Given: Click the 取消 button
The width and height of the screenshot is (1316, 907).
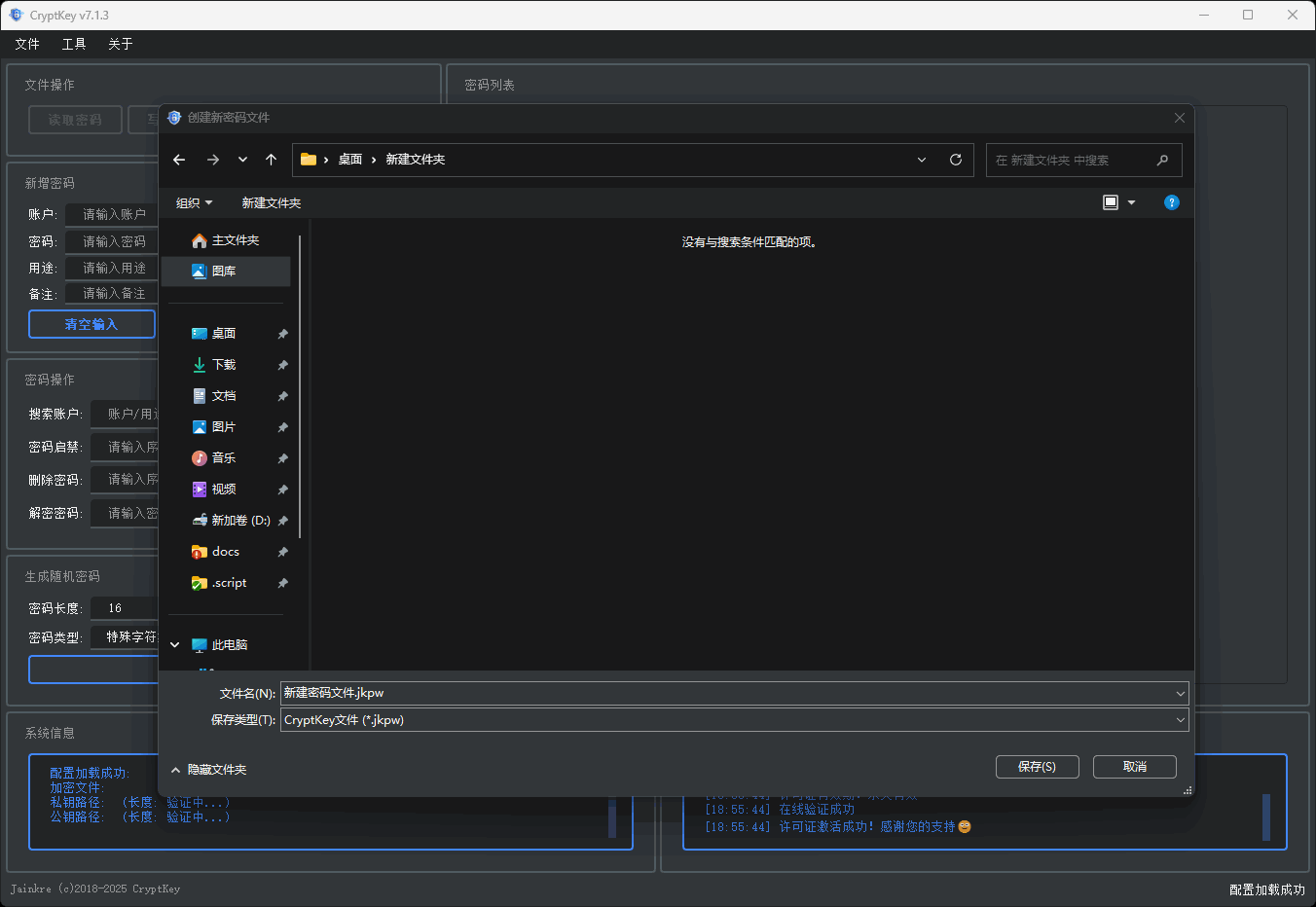Looking at the screenshot, I should coord(1135,767).
